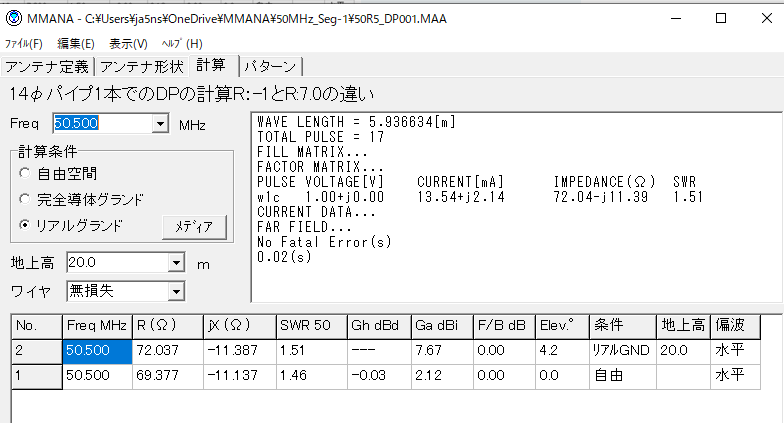The width and height of the screenshot is (784, 423).
Task: Open the 編集(E) menu
Action: point(75,44)
